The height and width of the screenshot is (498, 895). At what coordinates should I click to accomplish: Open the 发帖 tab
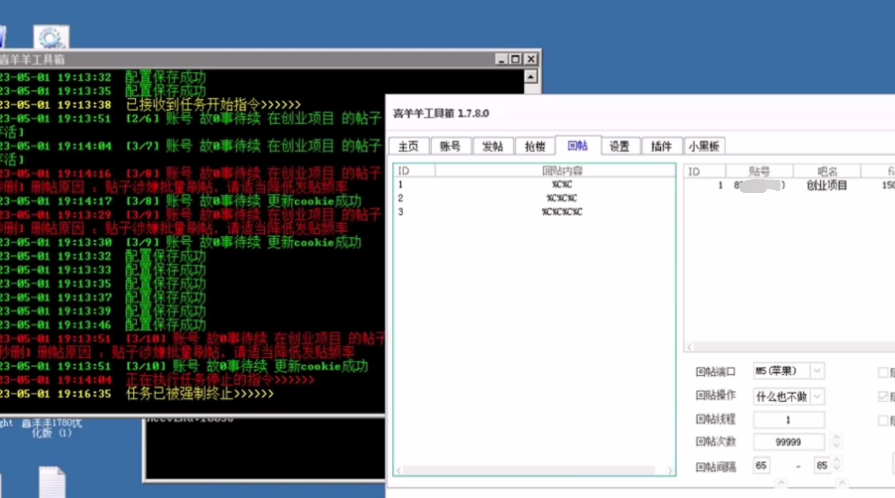(492, 146)
